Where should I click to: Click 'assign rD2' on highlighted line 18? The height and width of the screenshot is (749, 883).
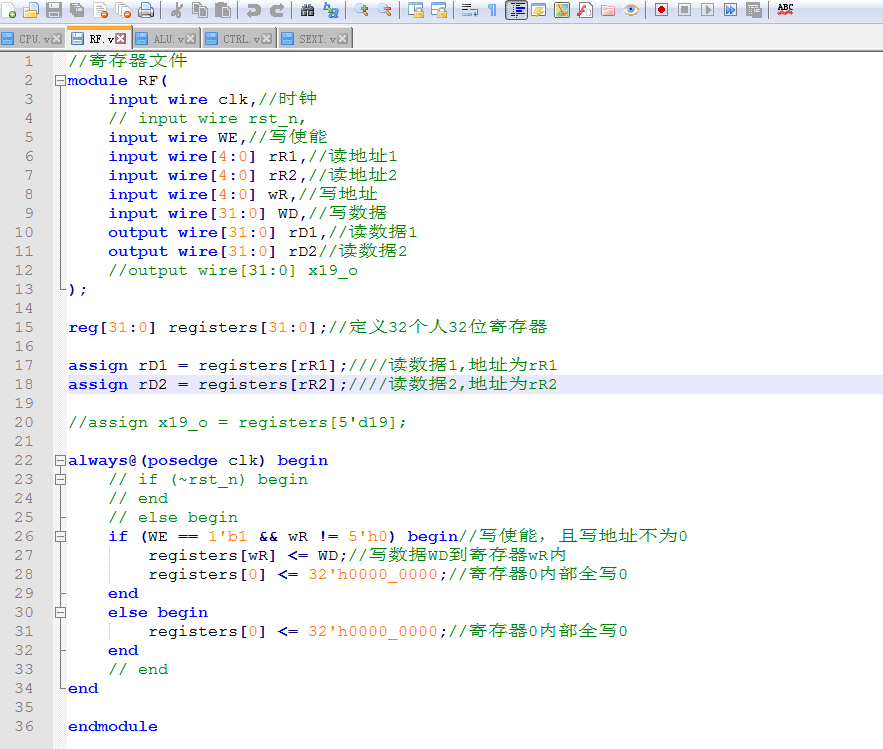coord(118,385)
